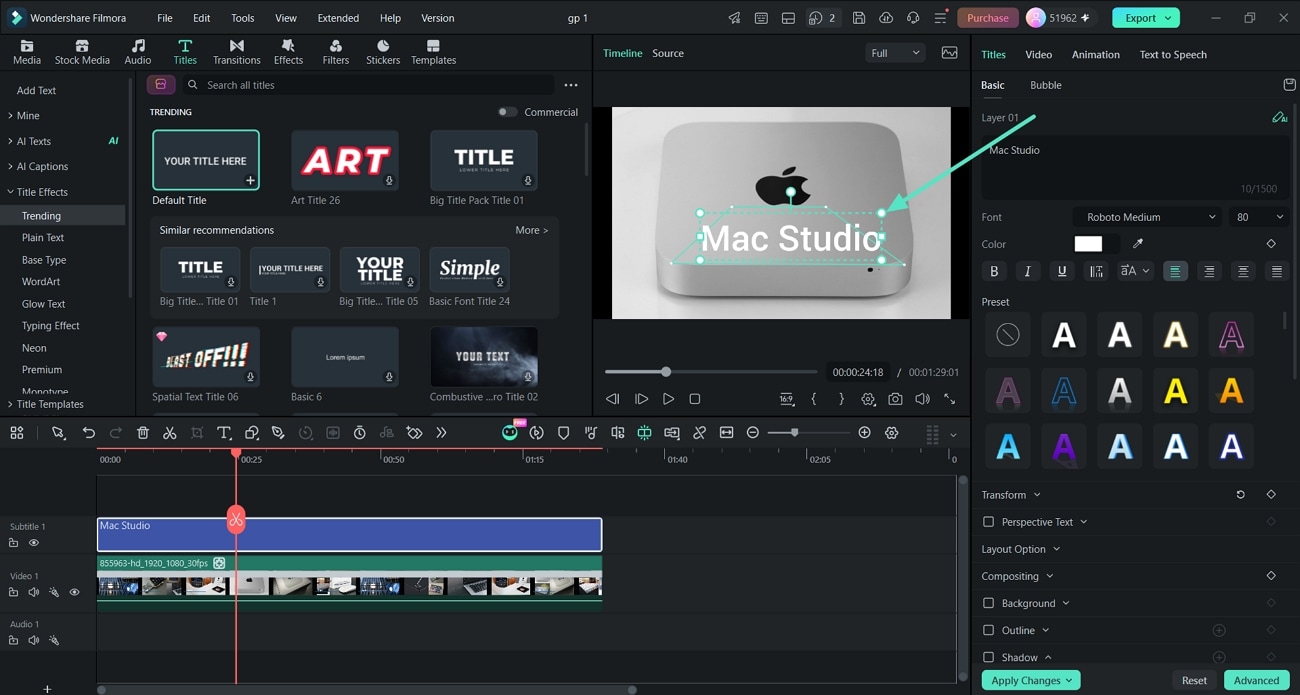Open the Full preview quality dropdown
The image size is (1300, 695).
pos(895,53)
